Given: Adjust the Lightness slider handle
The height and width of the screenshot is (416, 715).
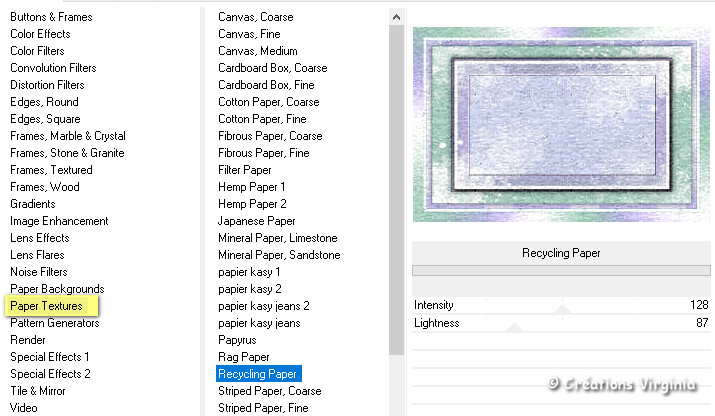Looking at the screenshot, I should point(514,327).
